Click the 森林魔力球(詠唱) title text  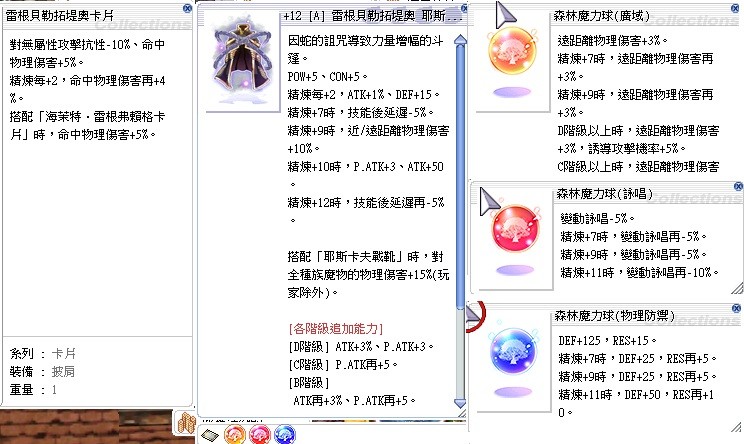604,194
